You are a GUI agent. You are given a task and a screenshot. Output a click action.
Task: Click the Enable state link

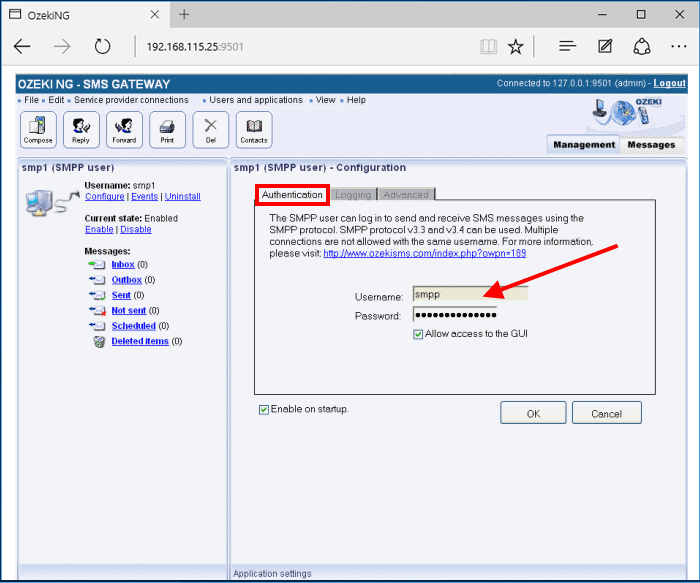[99, 229]
